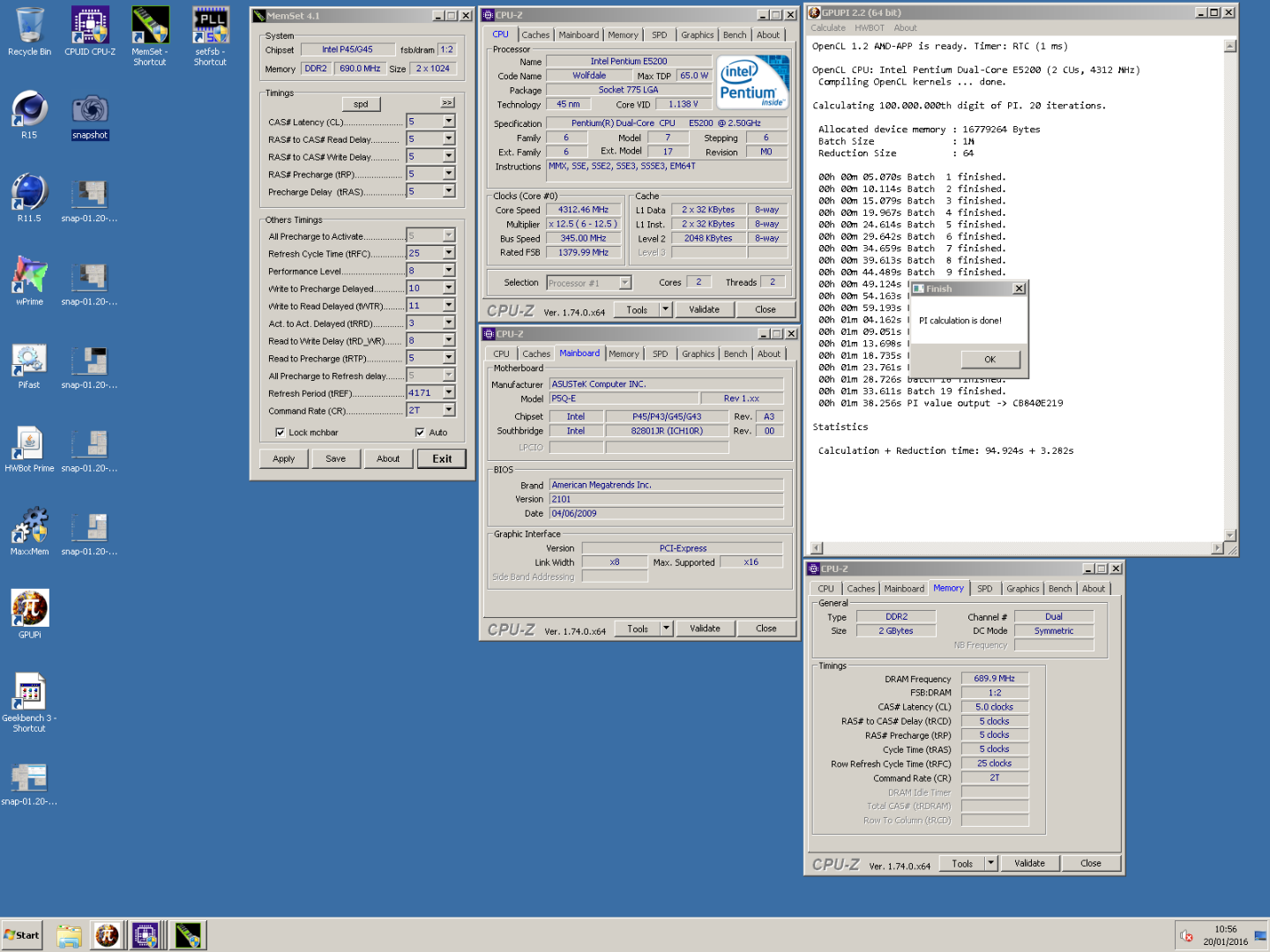Open Read to Precharge (tRTP) dropdown
1270x952 pixels.
pos(448,358)
